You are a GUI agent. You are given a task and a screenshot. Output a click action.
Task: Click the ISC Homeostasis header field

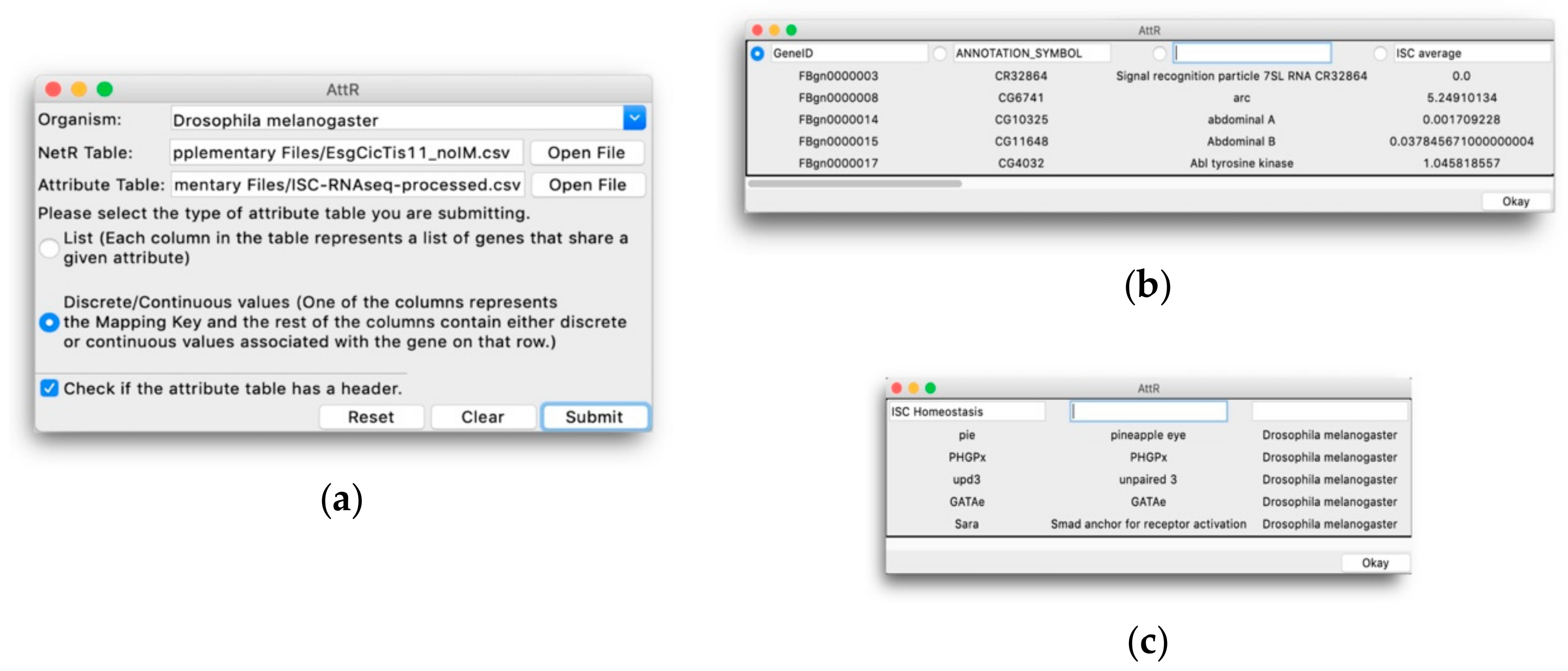(967, 411)
